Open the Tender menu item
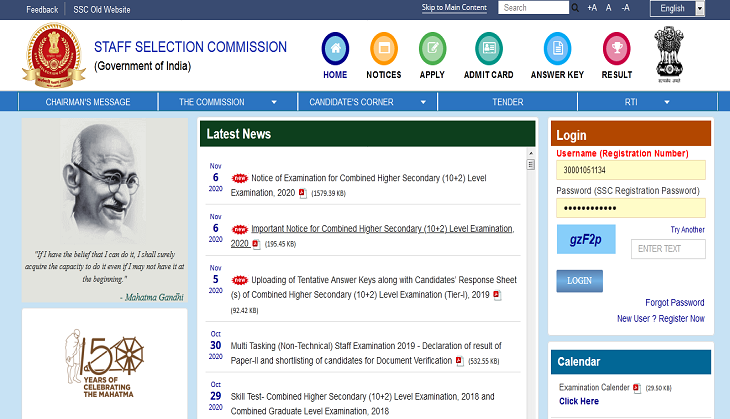This screenshot has width=730, height=419. pos(507,102)
